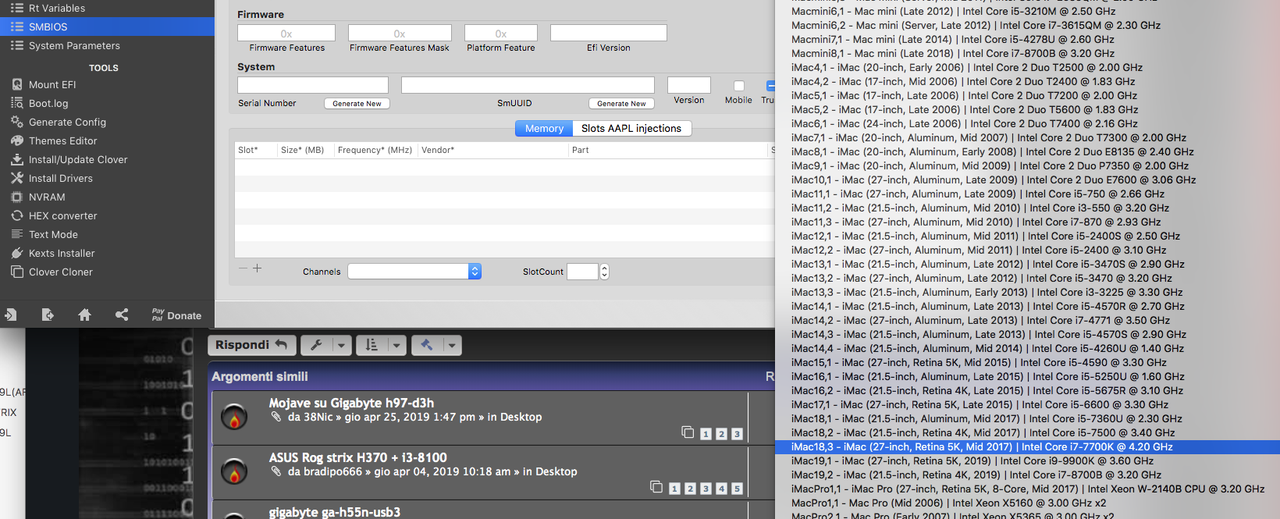Open the Install Drivers tool
The image size is (1280, 519).
pyautogui.click(x=60, y=178)
